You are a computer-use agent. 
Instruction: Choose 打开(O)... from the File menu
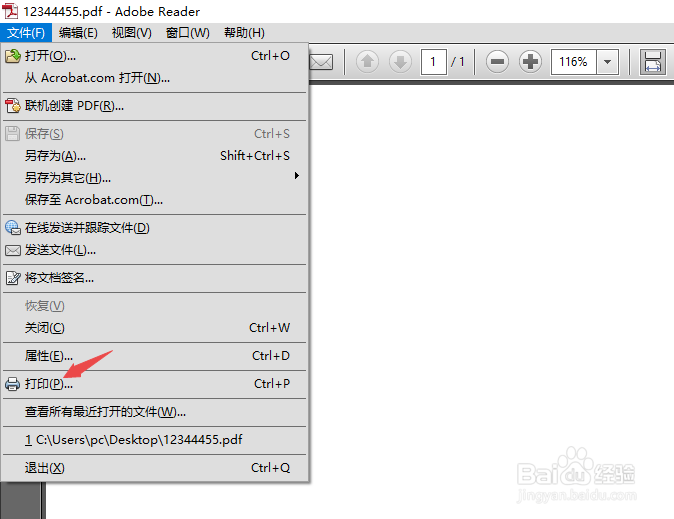tap(155, 56)
